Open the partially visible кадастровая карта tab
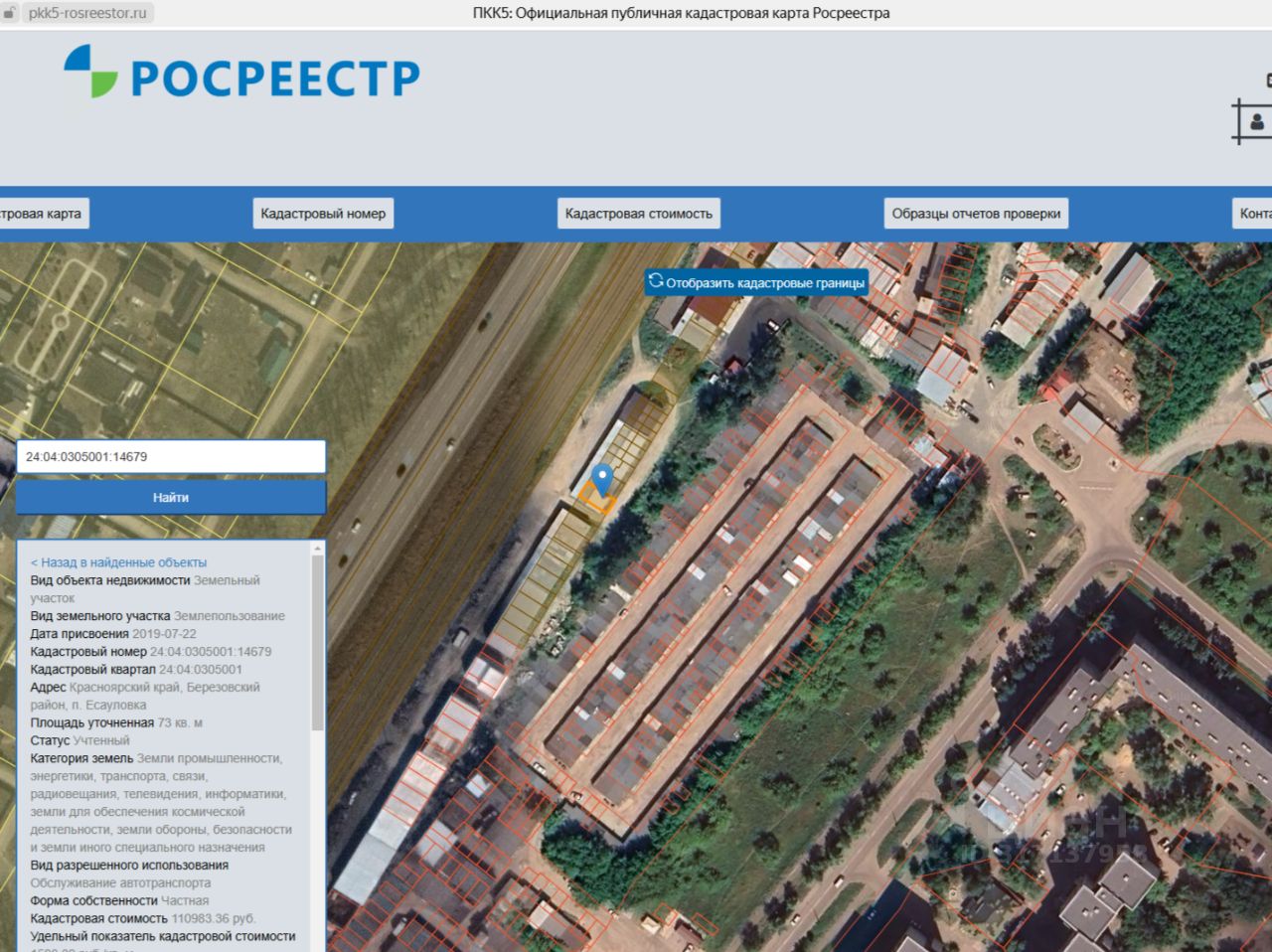1272x952 pixels. [x=42, y=214]
